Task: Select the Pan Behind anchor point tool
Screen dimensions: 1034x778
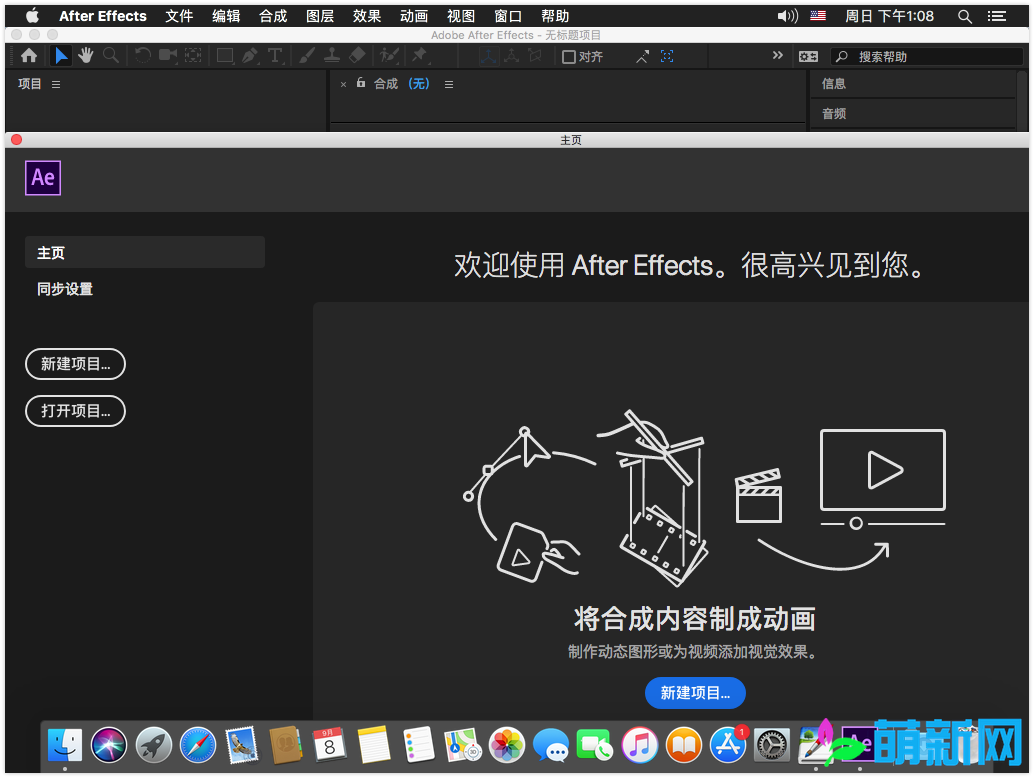Action: (193, 56)
